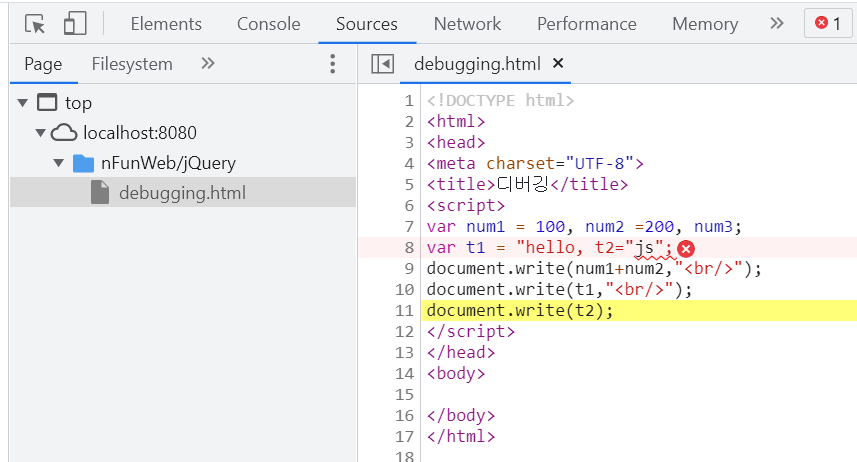This screenshot has height=462, width=857.
Task: Click the <body> opening tag line
Action: click(x=456, y=373)
